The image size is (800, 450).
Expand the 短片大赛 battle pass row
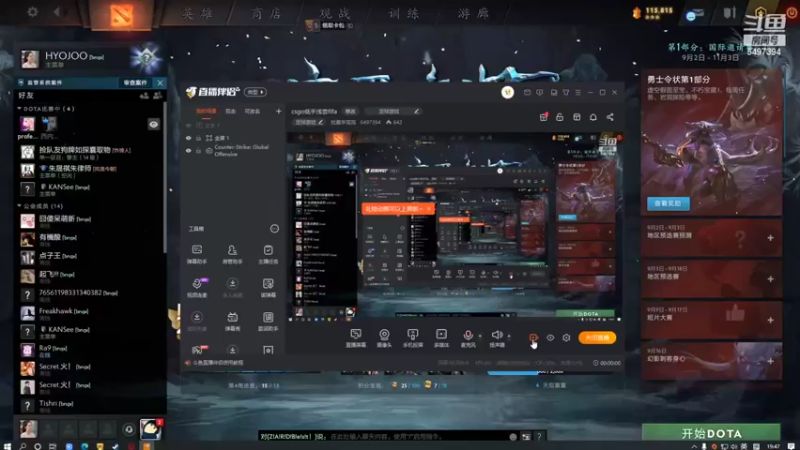[x=711, y=319]
